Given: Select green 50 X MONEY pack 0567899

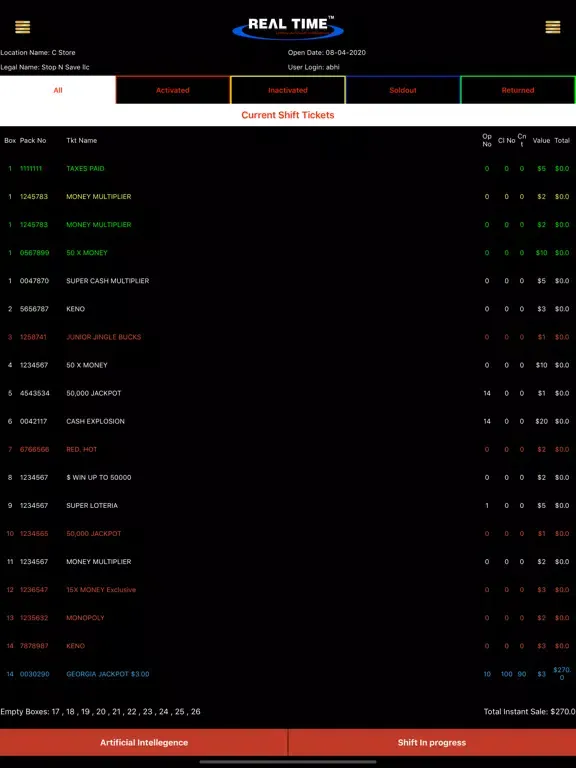Looking at the screenshot, I should coord(288,253).
